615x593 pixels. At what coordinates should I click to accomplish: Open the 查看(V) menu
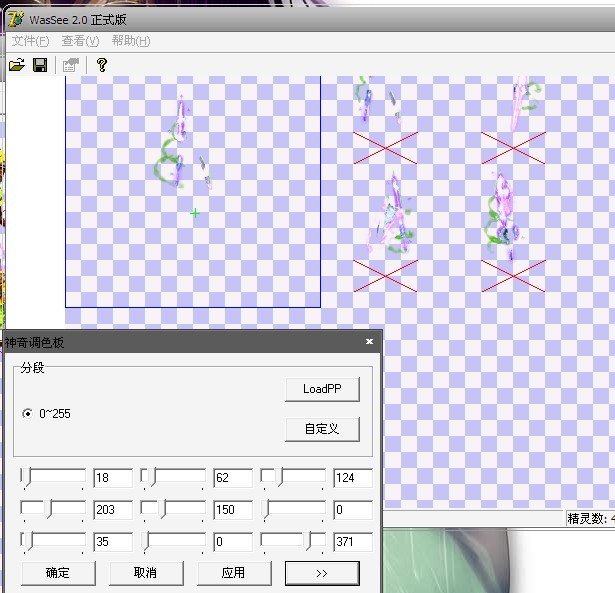(x=80, y=41)
